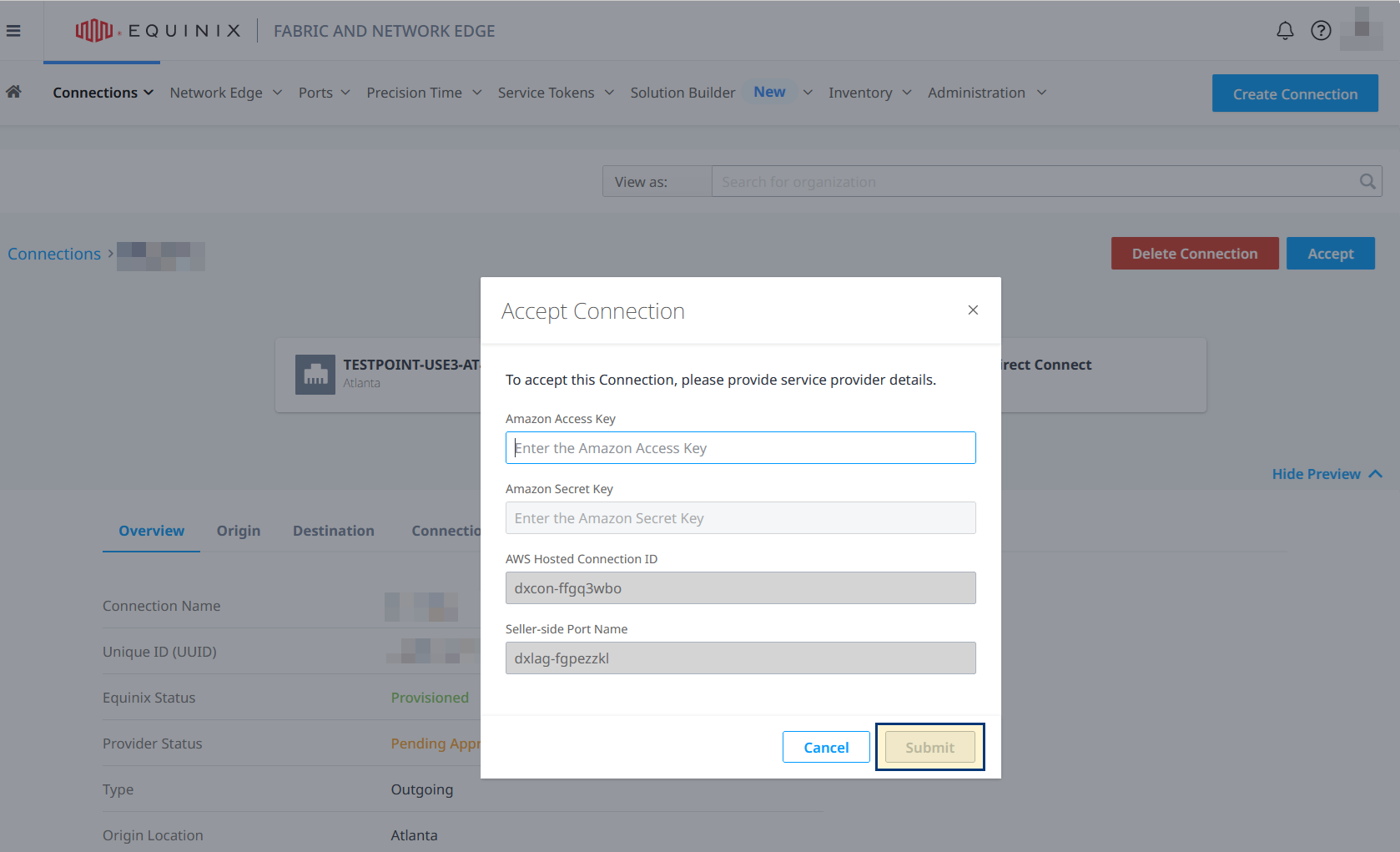The height and width of the screenshot is (852, 1400).
Task: Focus the Amazon Secret Key field
Action: (x=741, y=518)
